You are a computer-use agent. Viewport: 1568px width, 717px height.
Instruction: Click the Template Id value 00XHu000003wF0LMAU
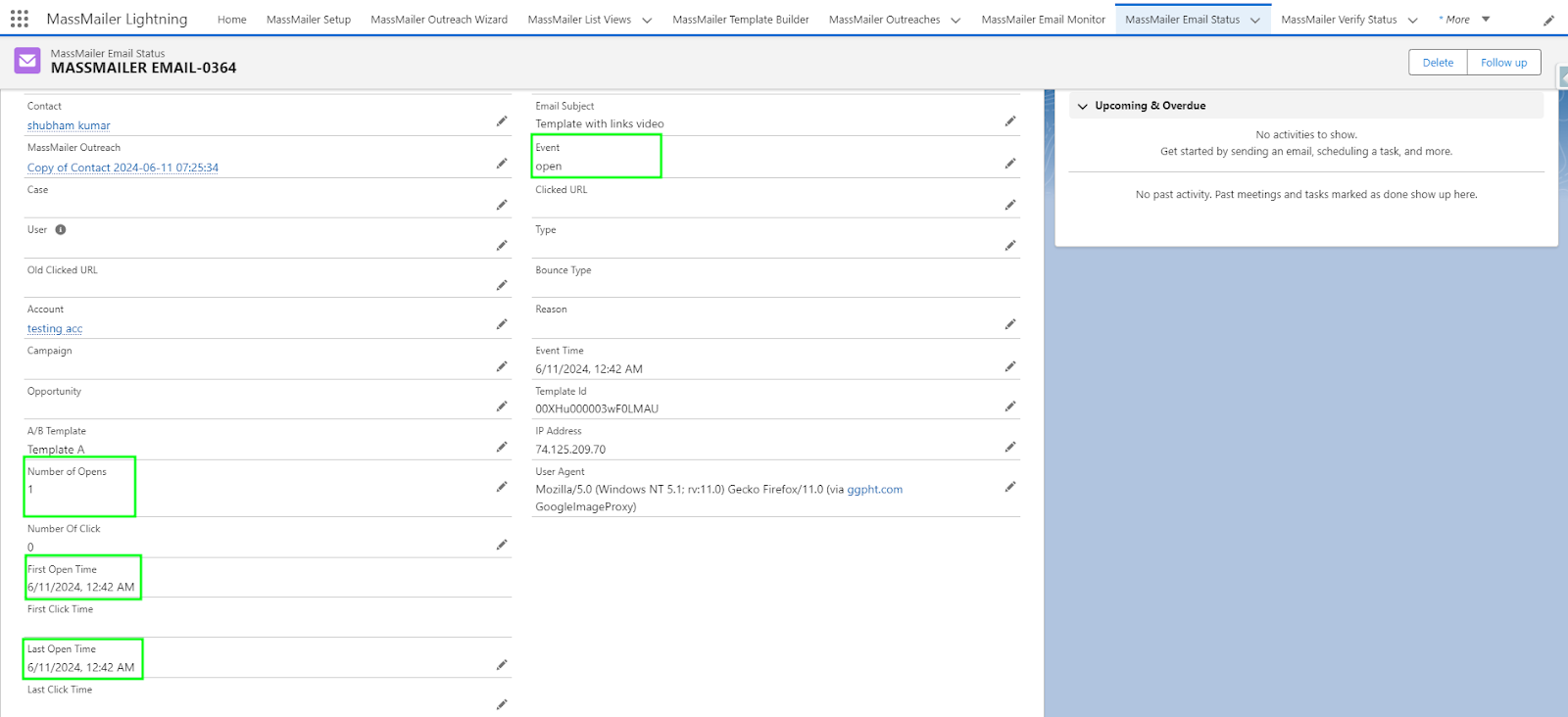click(x=597, y=408)
